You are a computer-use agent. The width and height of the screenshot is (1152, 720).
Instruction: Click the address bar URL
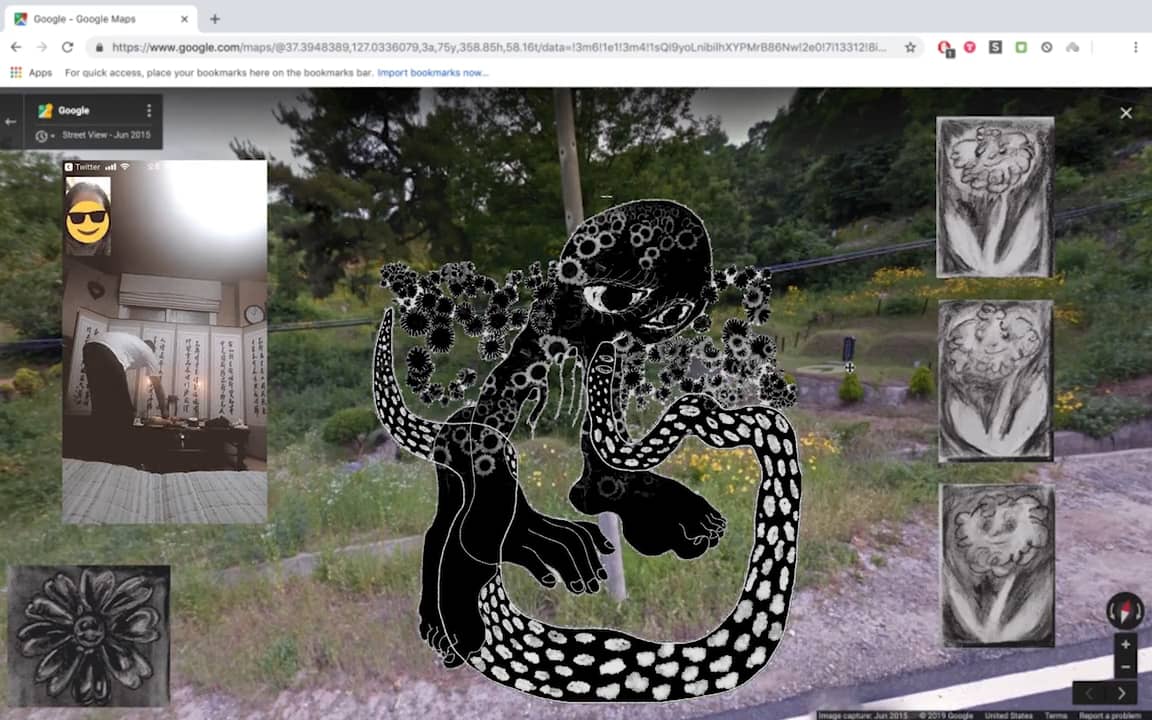499,47
